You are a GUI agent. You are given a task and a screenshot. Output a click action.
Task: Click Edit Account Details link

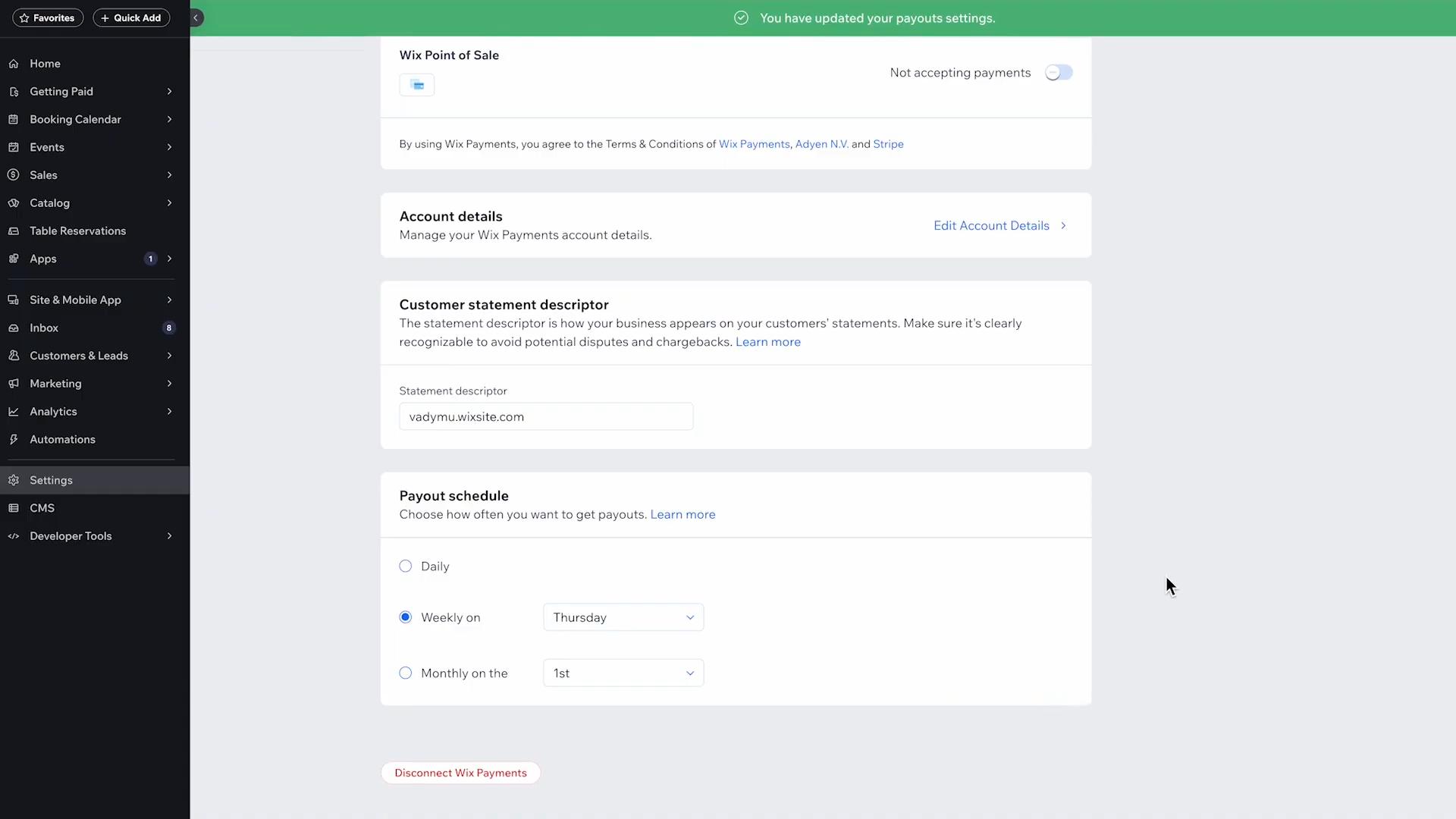coord(991,226)
